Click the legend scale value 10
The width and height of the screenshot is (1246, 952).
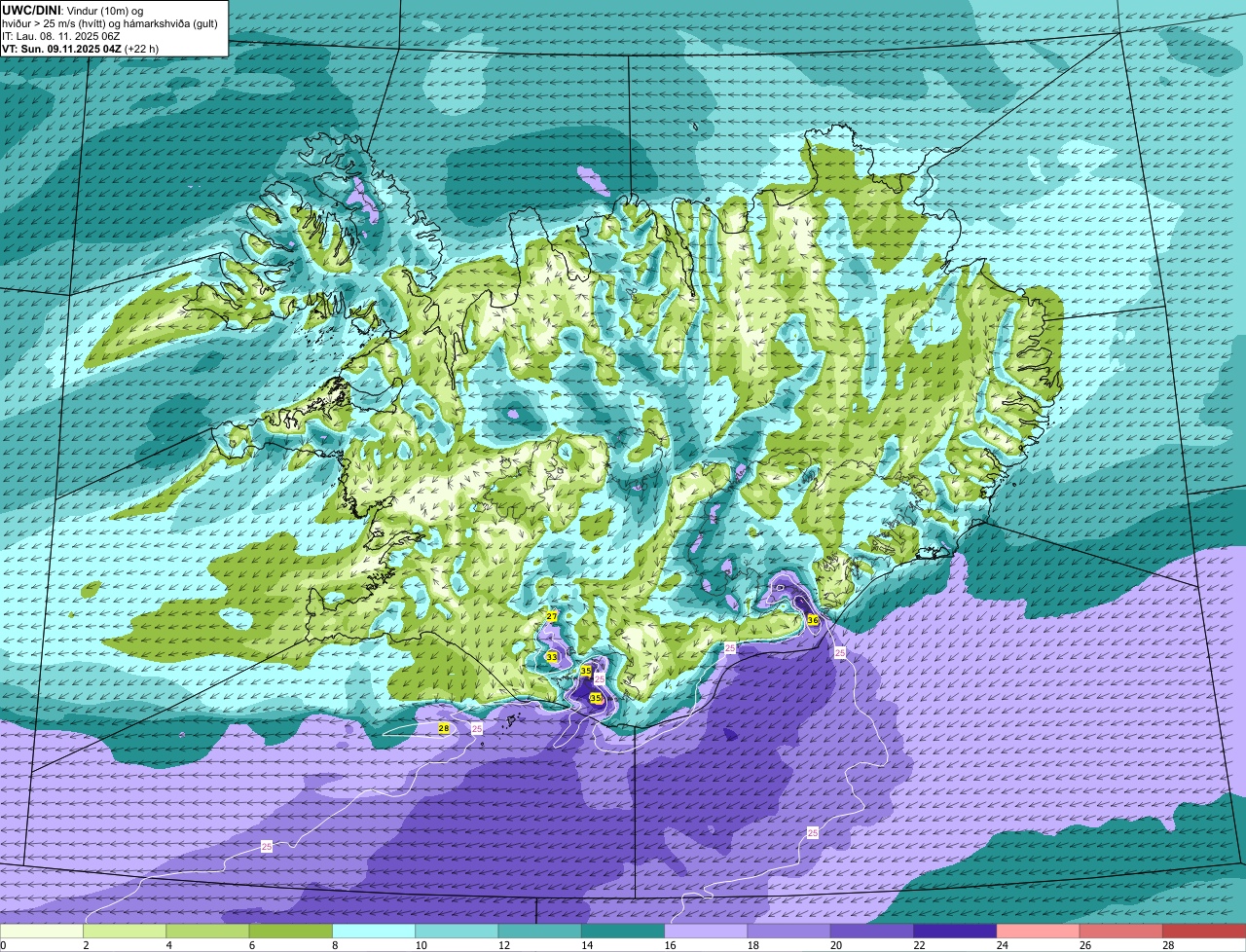(421, 945)
